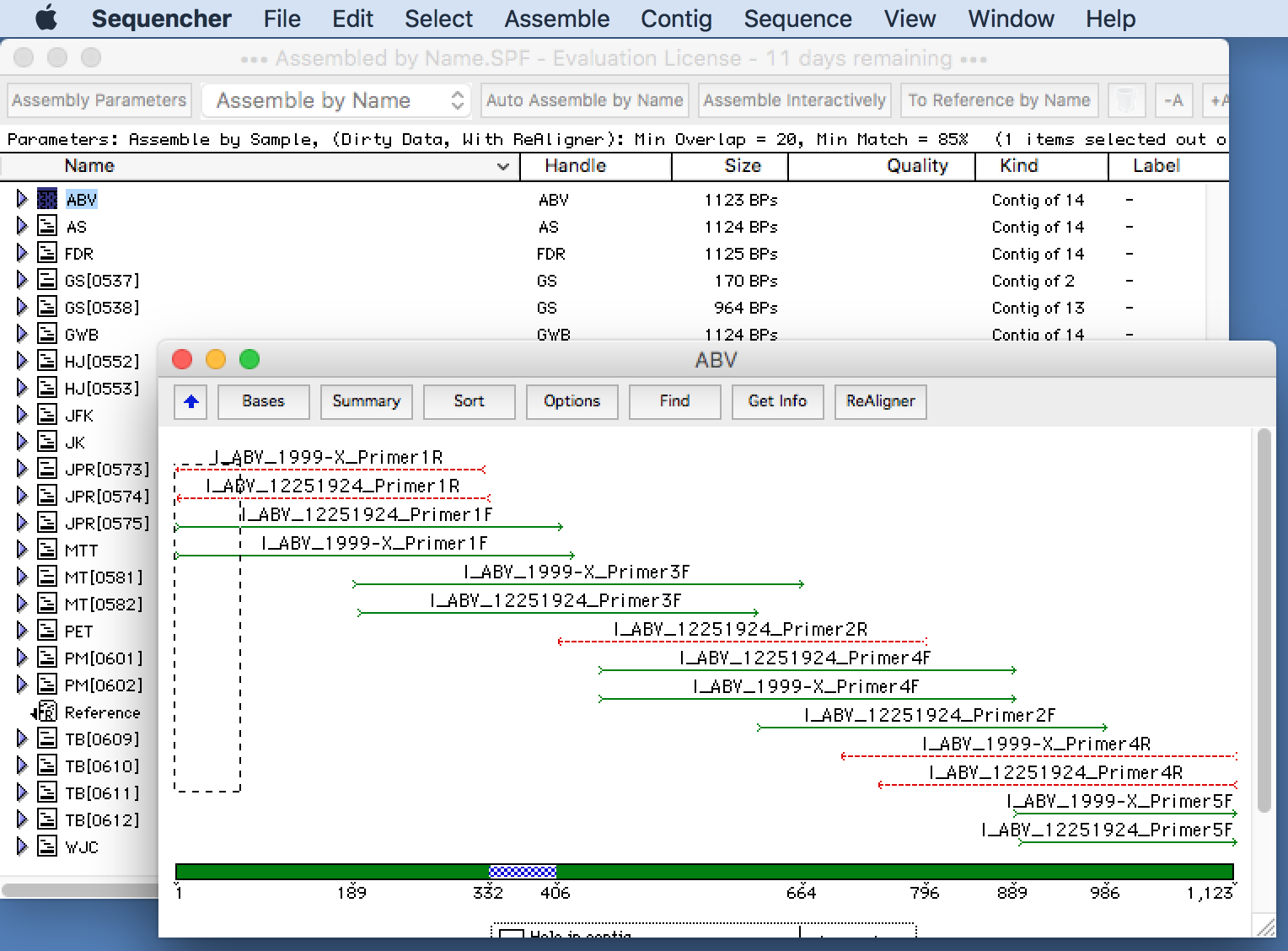Viewport: 1288px width, 951px height.
Task: Select the JK contig icon
Action: (x=47, y=442)
